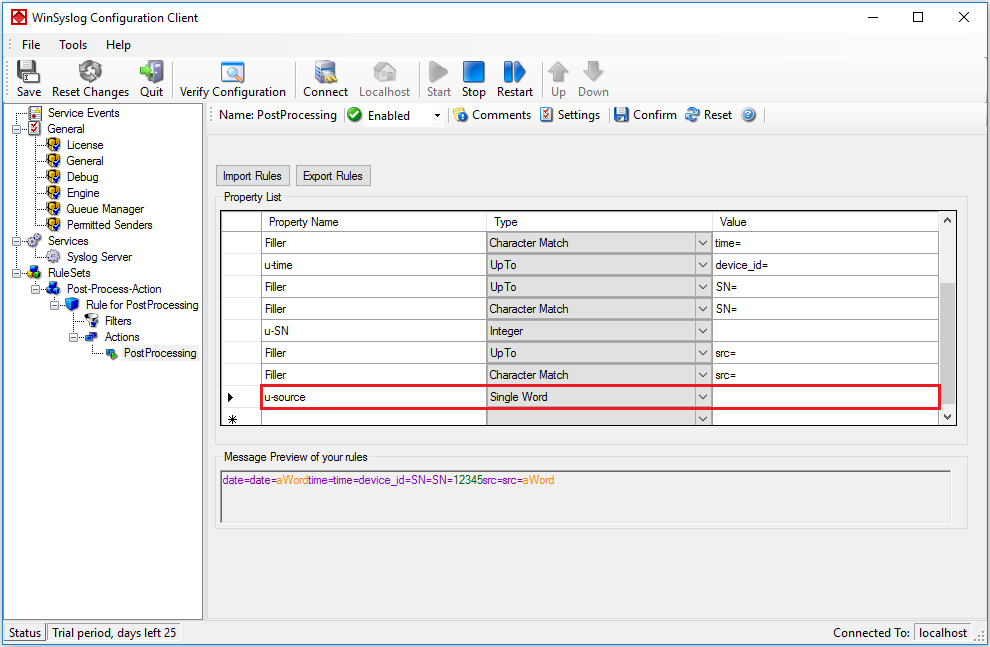Confirm the action changes
This screenshot has height=647, width=990.
click(x=645, y=115)
